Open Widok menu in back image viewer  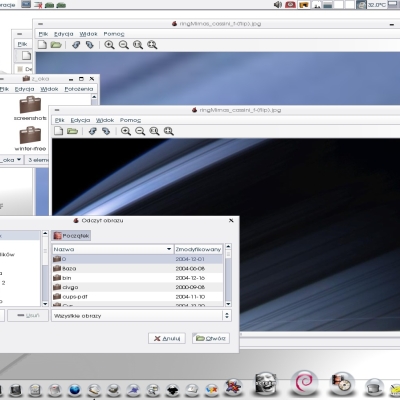point(88,34)
